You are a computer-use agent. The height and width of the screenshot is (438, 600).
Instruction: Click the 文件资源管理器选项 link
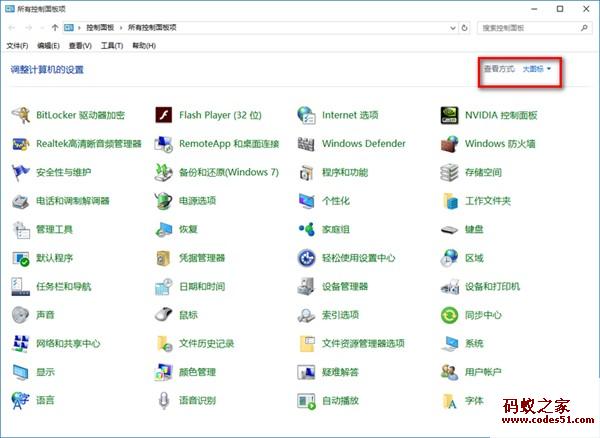[363, 344]
